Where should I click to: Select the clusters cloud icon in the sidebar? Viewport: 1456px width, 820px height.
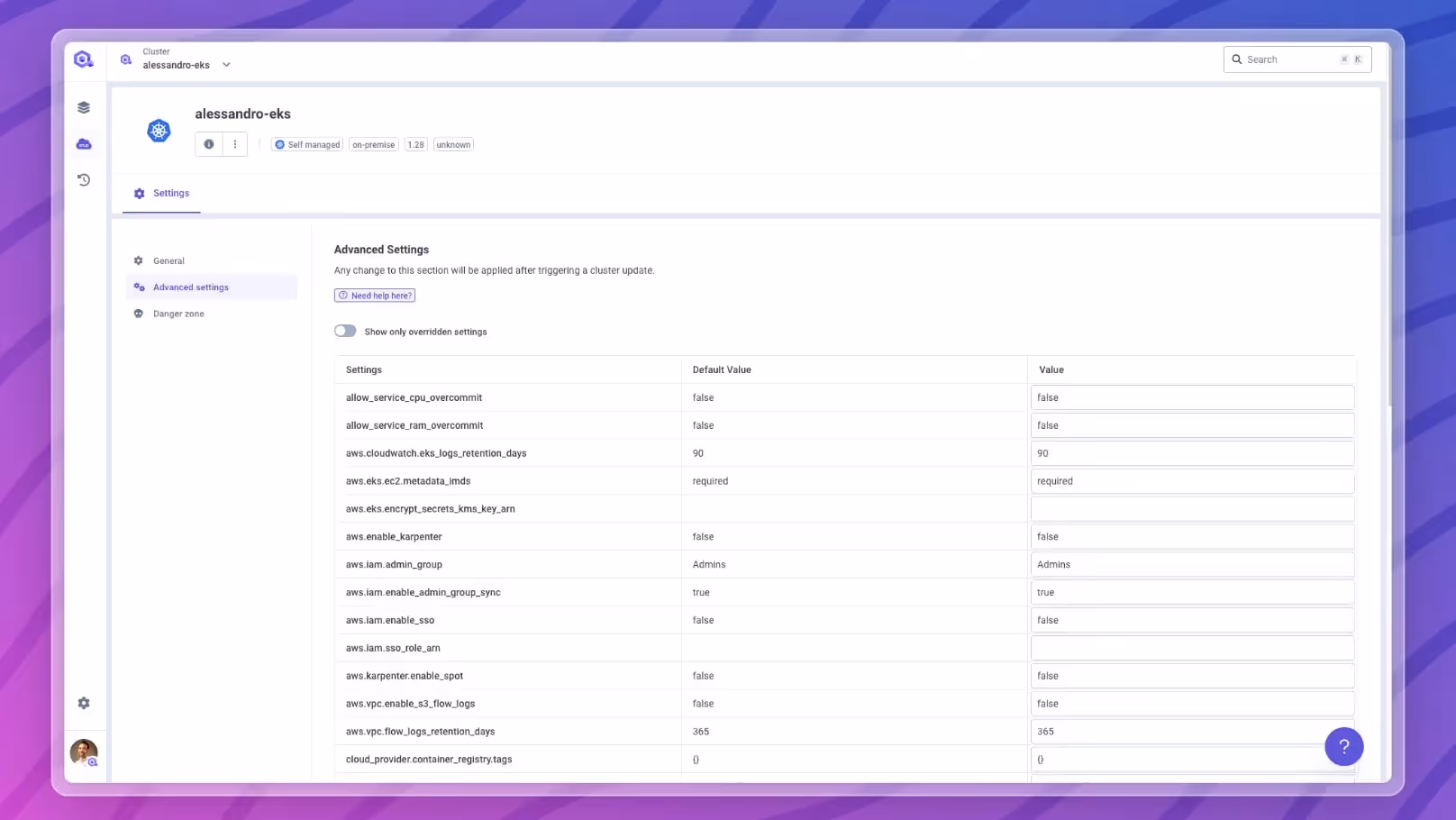(83, 143)
